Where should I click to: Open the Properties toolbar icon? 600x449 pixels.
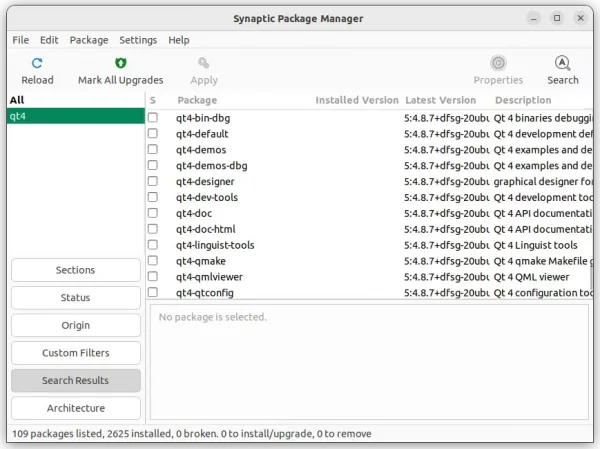[x=498, y=63]
